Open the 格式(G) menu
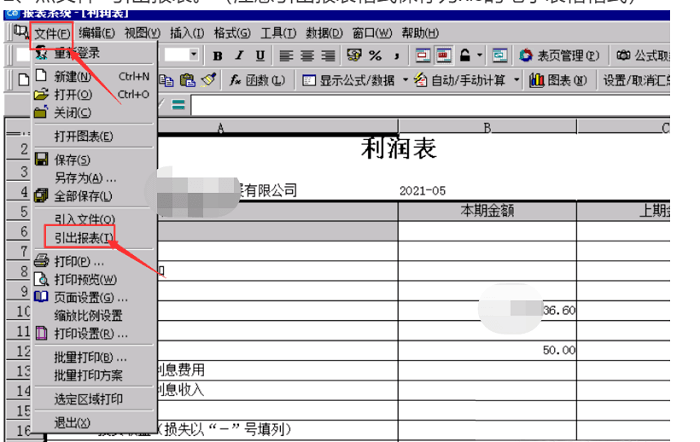This screenshot has height=442, width=700. tap(232, 33)
